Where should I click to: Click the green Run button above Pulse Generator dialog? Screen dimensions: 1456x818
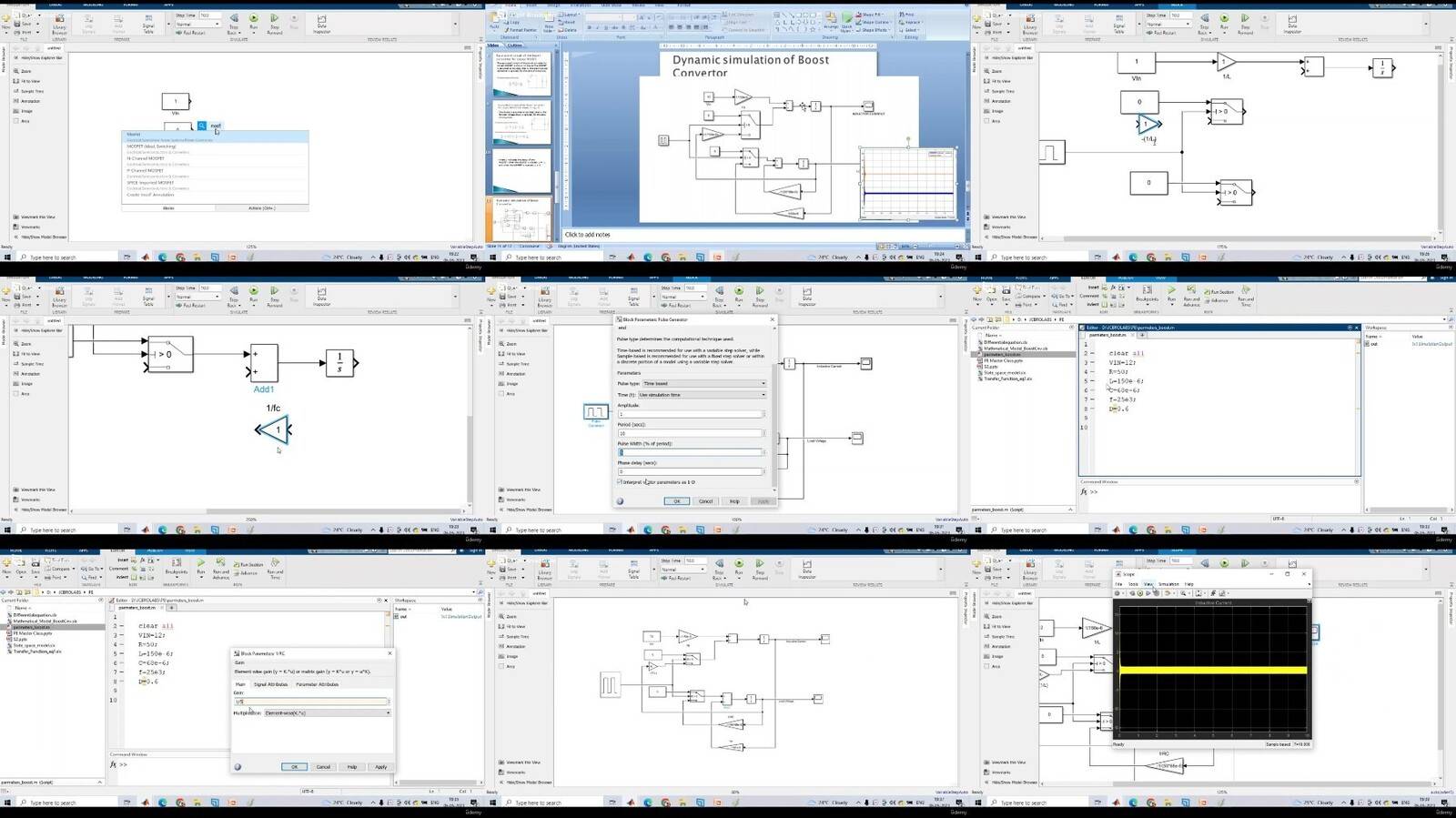(x=739, y=290)
